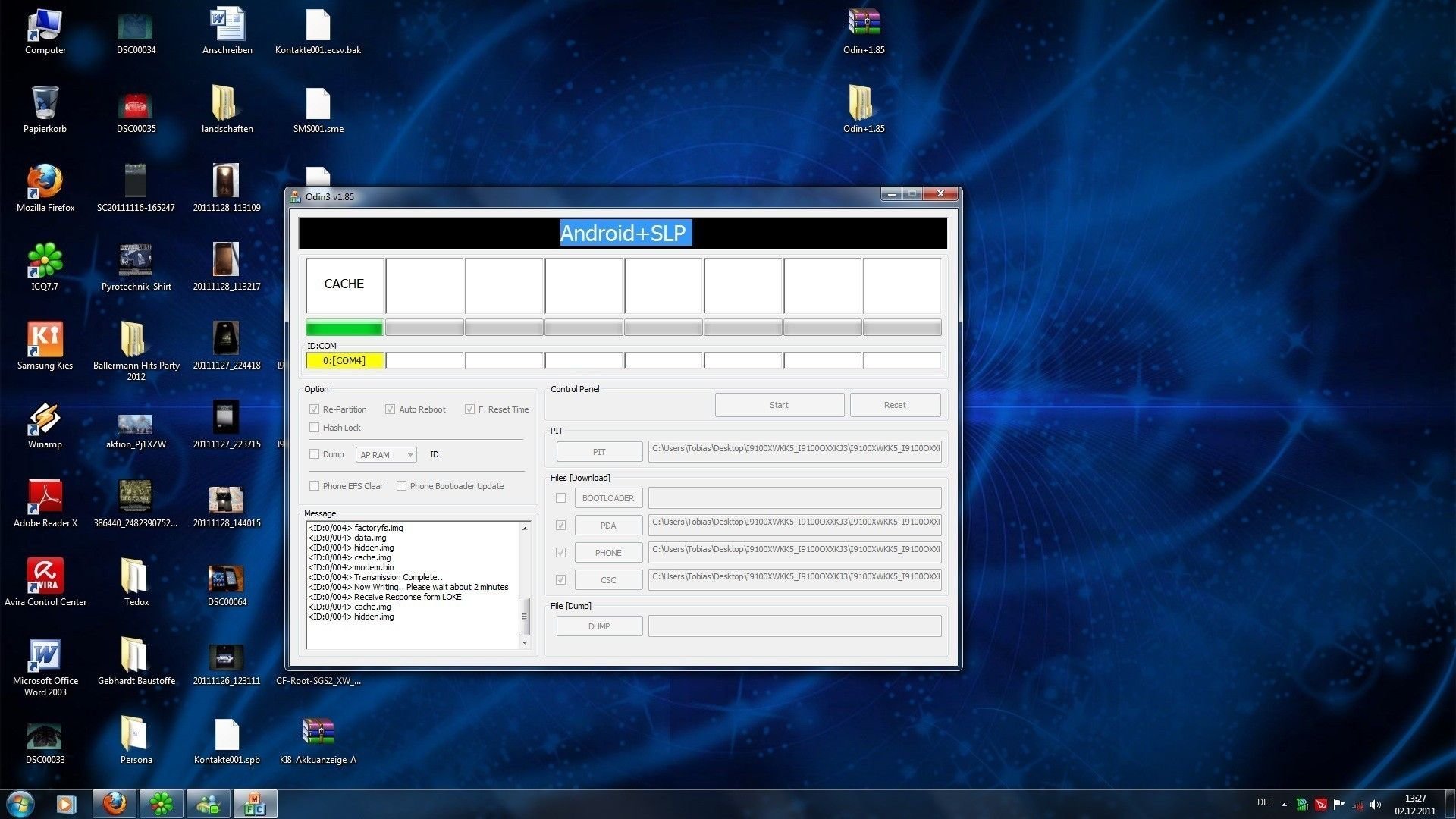Click the PIT file button
The width and height of the screenshot is (1456, 819).
click(x=599, y=452)
